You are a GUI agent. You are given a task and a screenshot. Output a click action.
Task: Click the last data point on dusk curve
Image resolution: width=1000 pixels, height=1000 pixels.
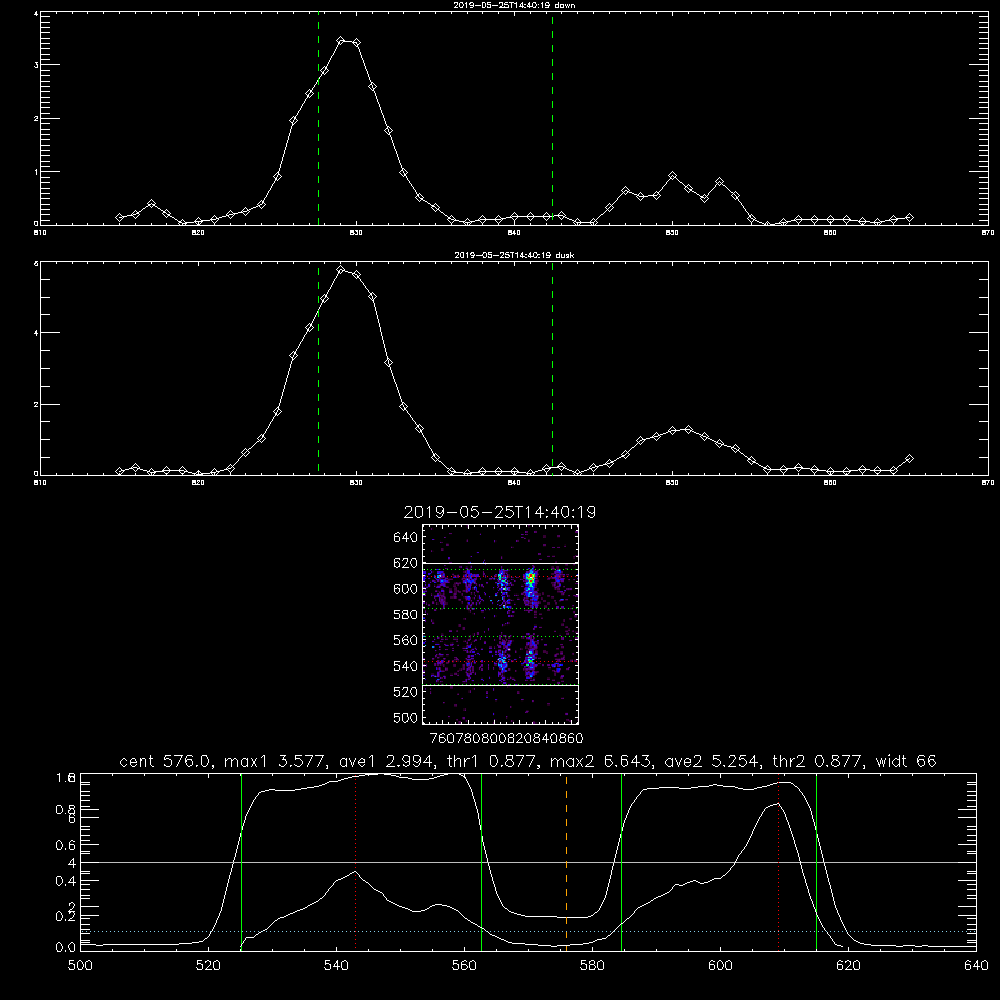909,459
